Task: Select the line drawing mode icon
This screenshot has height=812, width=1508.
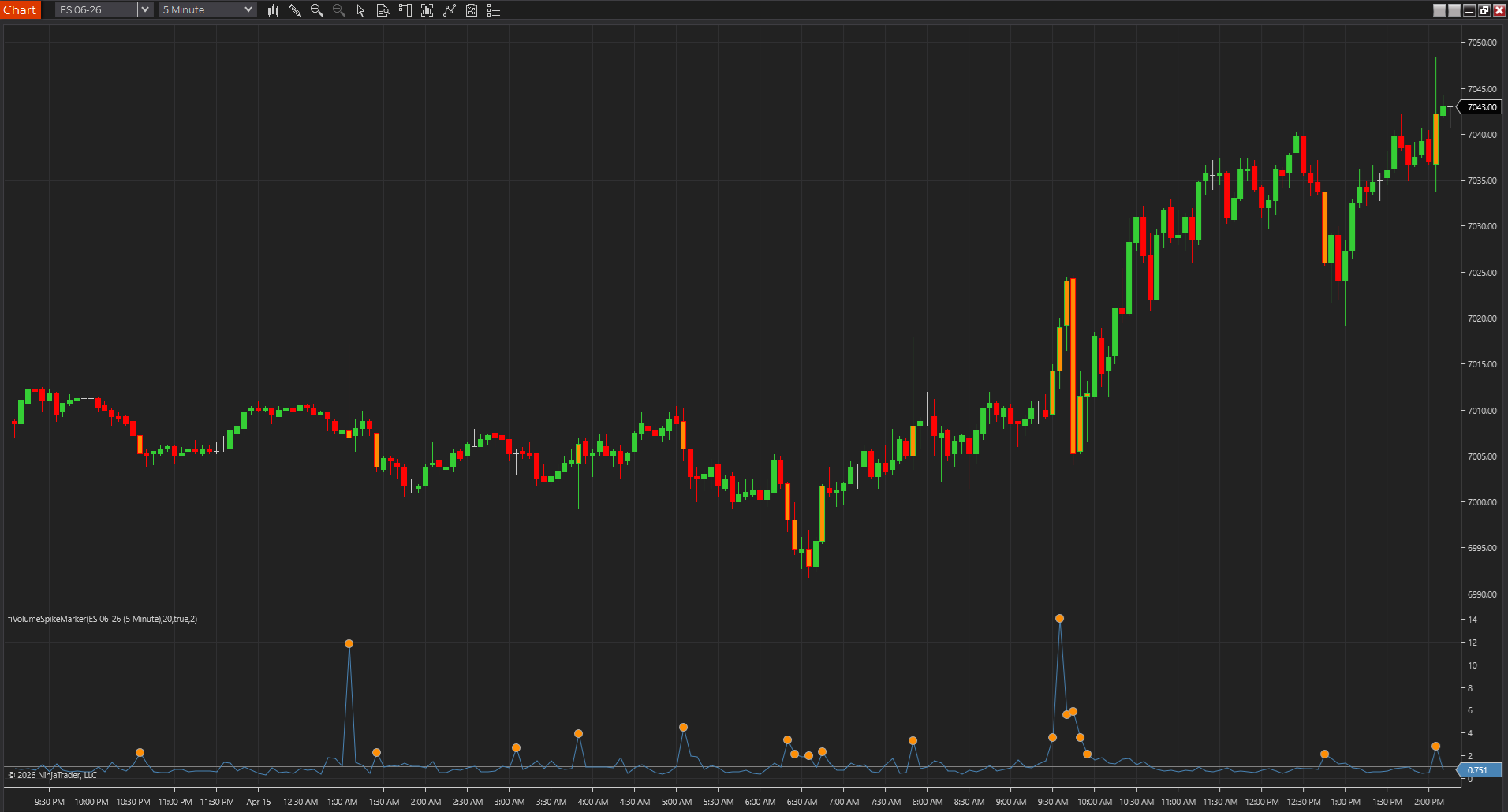Action: click(x=450, y=10)
